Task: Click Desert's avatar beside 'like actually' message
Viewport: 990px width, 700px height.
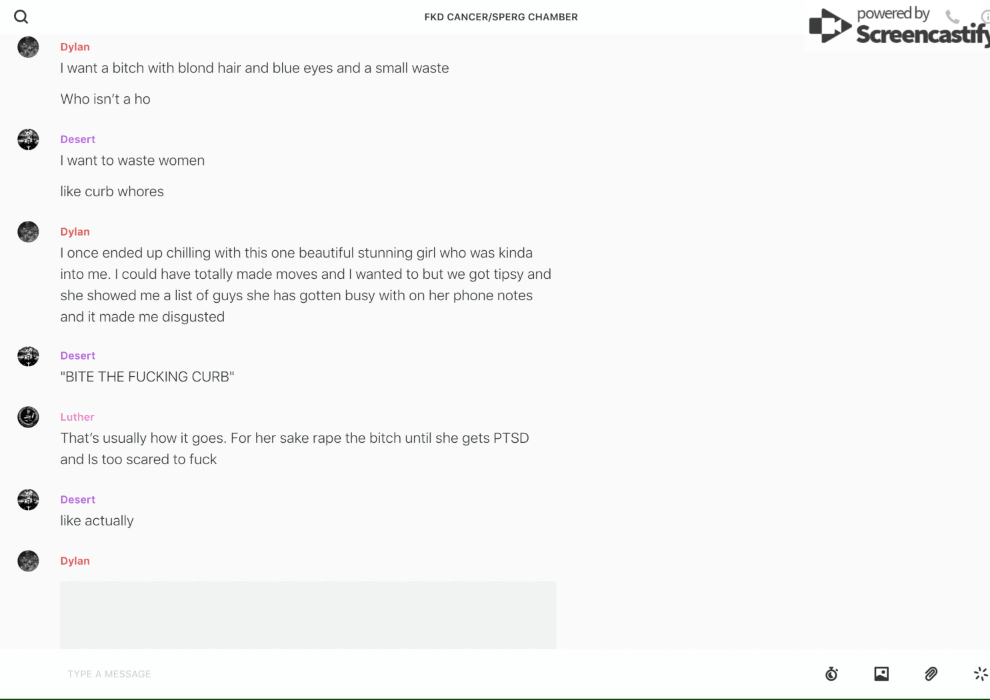Action: coord(28,499)
